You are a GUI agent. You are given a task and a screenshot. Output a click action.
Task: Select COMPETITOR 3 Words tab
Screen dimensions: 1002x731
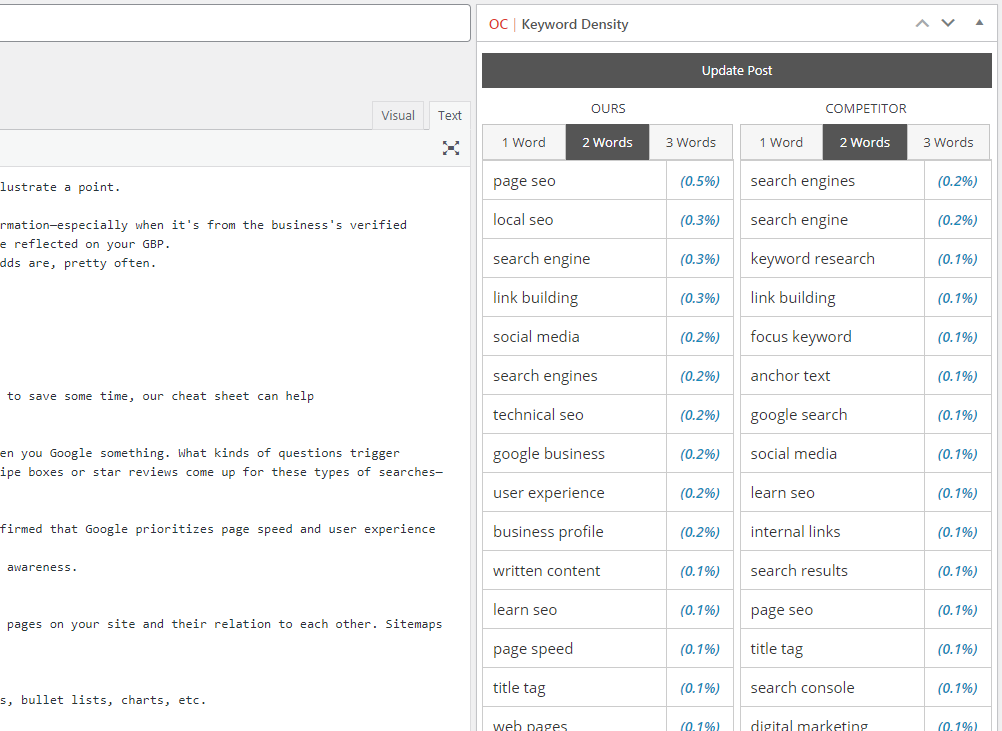(x=948, y=142)
